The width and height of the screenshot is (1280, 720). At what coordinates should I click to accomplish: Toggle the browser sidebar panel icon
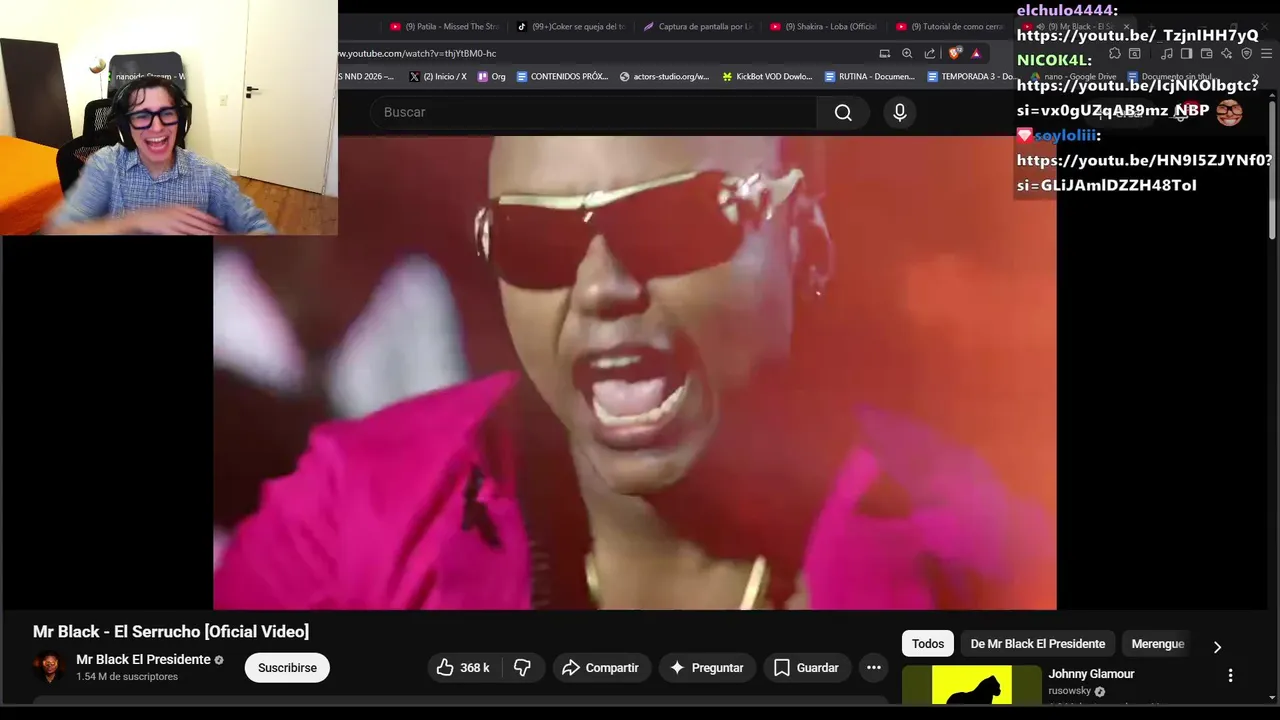pos(1186,53)
